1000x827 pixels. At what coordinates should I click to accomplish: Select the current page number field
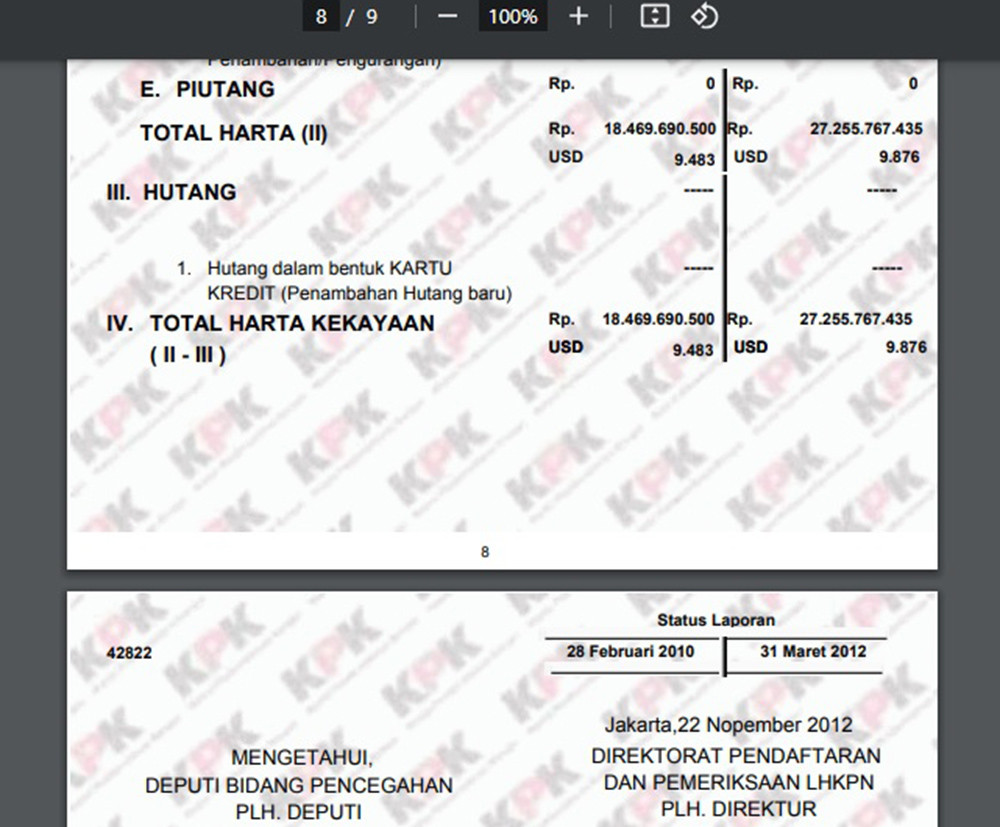click(x=321, y=17)
